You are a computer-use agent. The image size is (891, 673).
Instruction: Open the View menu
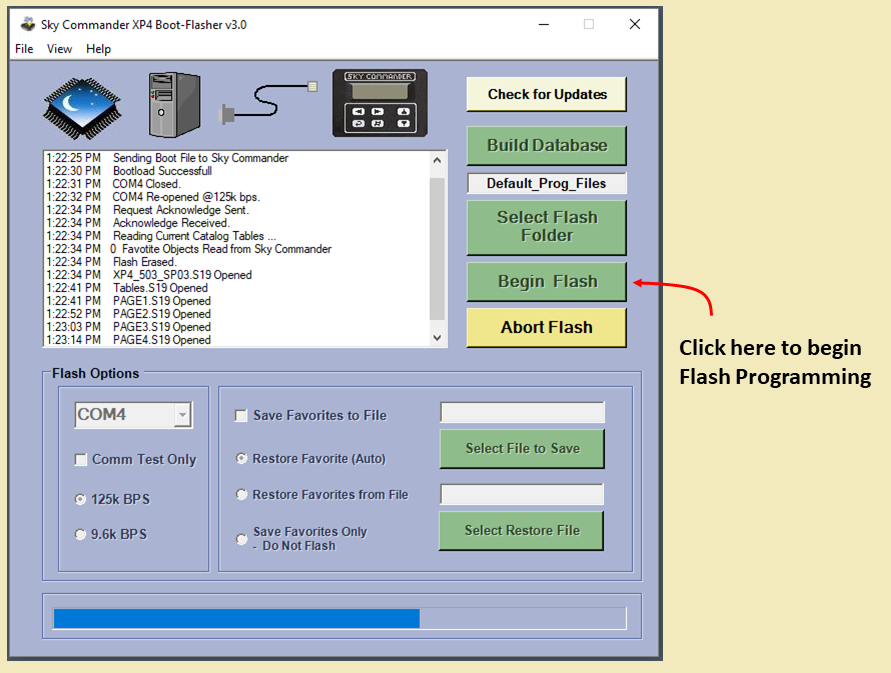tap(59, 49)
